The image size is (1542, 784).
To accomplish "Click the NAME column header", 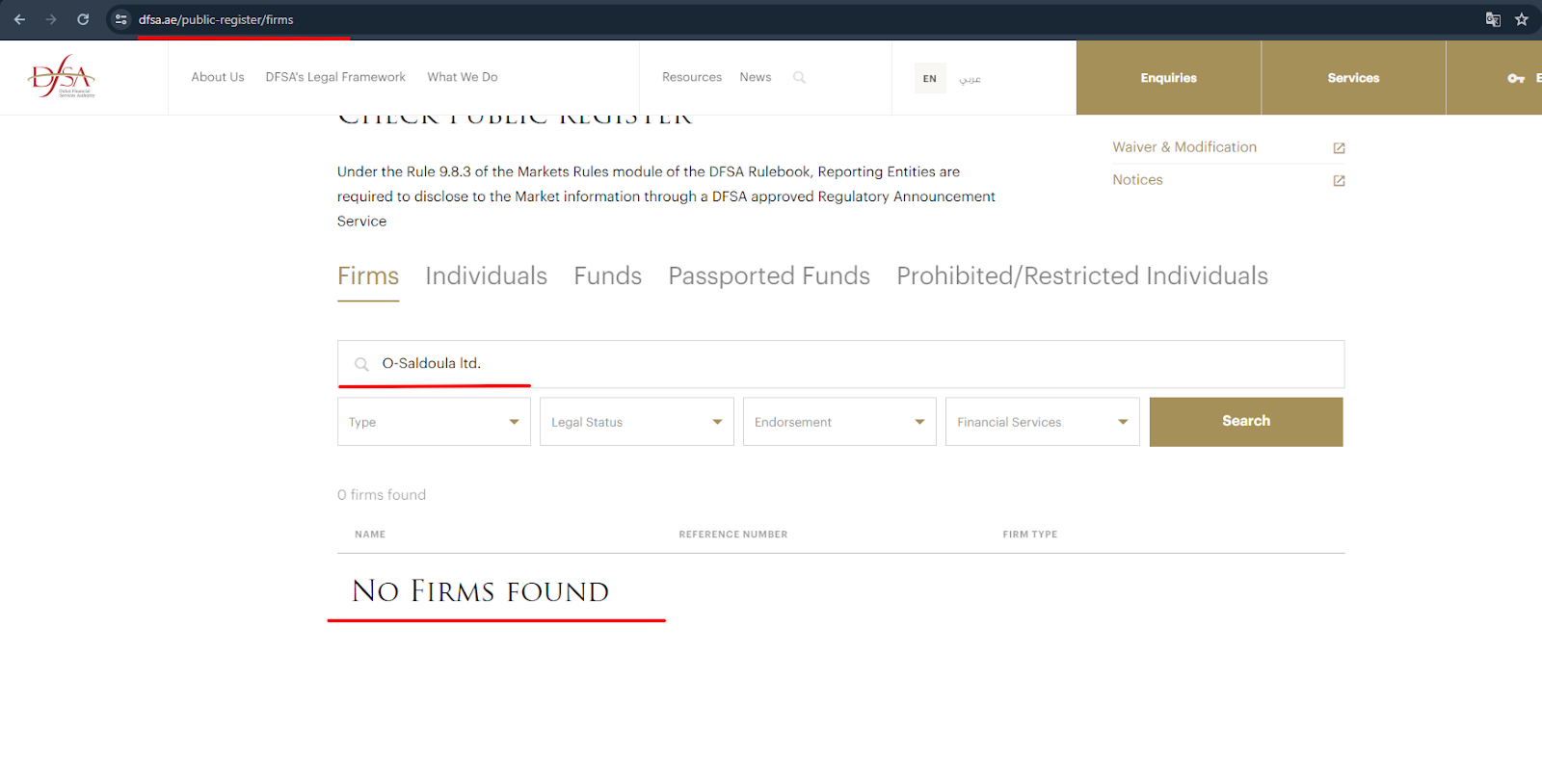I will 370,535.
